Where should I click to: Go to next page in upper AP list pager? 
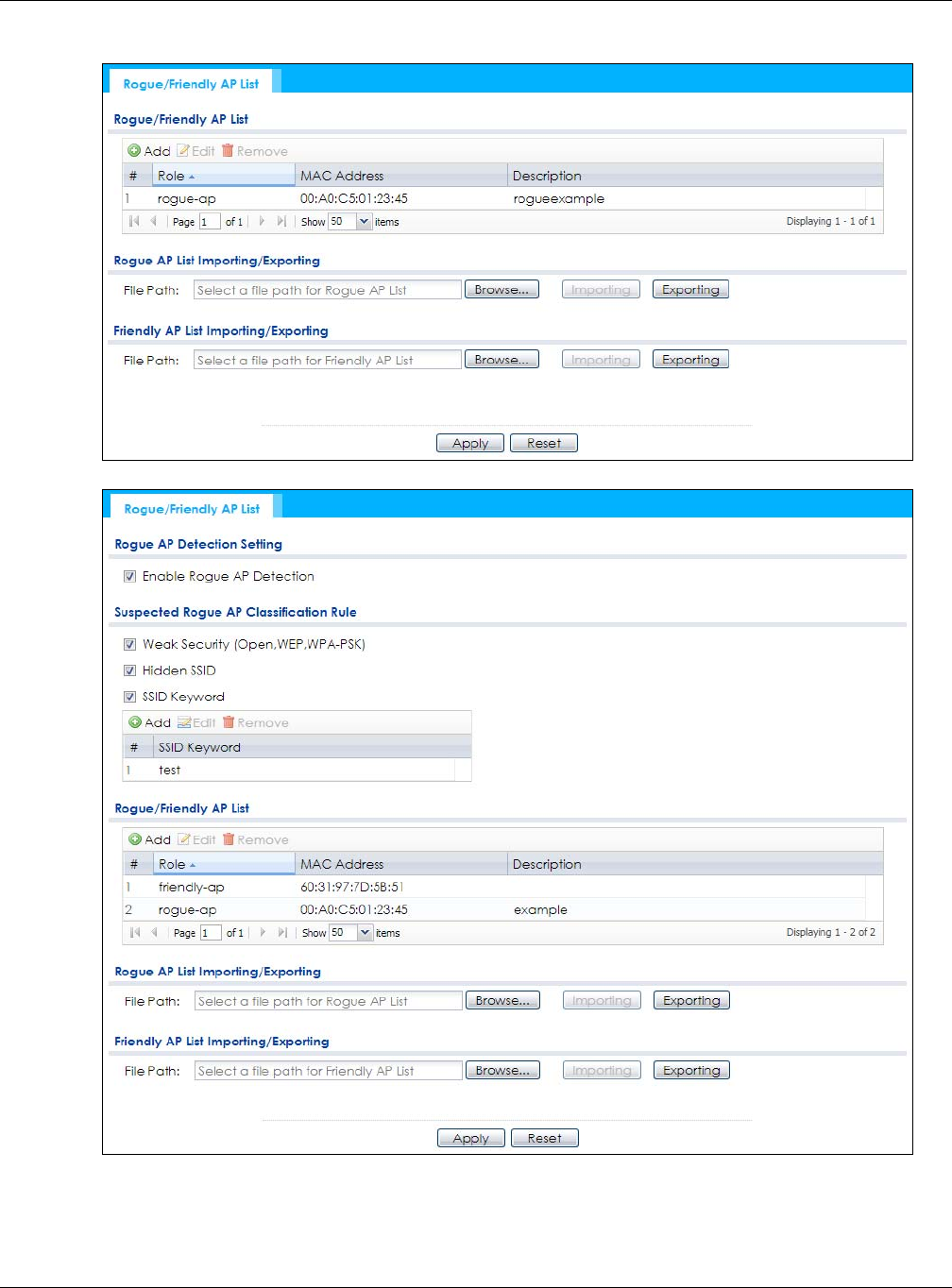point(262,221)
